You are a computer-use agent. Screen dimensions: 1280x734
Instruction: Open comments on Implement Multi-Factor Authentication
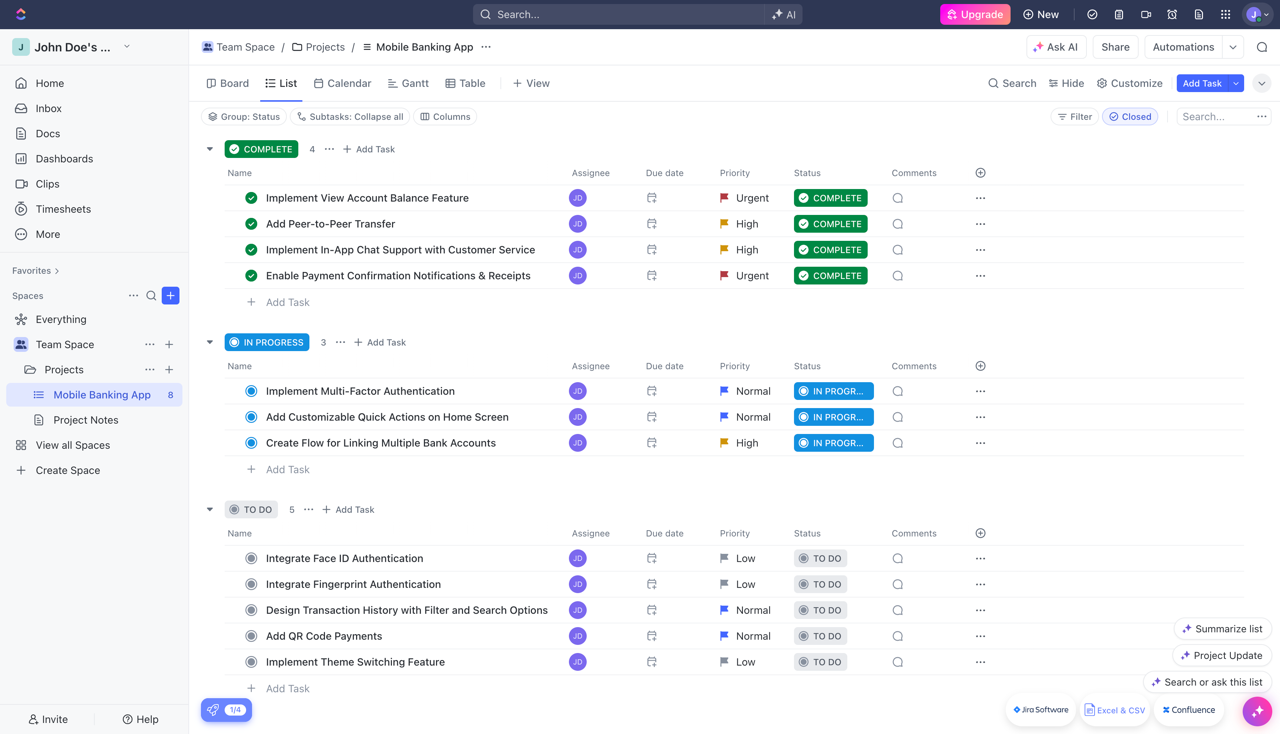coord(899,391)
